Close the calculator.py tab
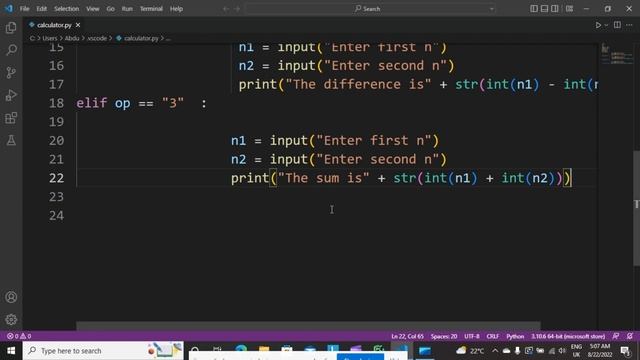Image resolution: width=640 pixels, height=360 pixels. 78,25
